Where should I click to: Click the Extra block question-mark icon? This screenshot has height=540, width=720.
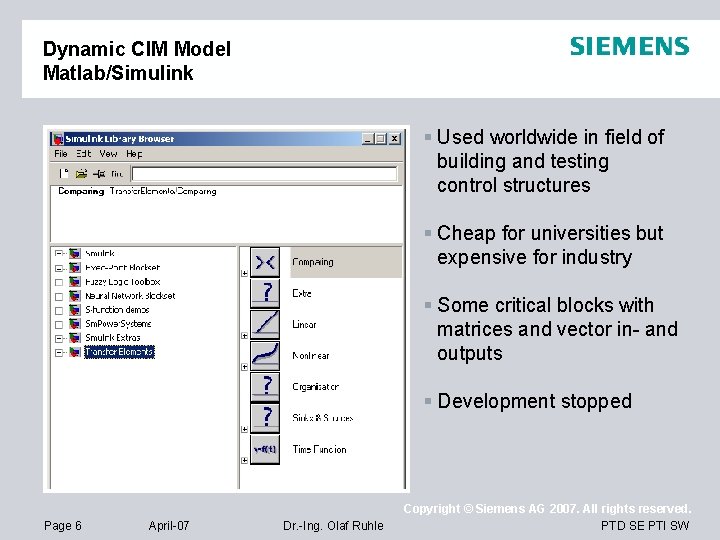pos(265,293)
